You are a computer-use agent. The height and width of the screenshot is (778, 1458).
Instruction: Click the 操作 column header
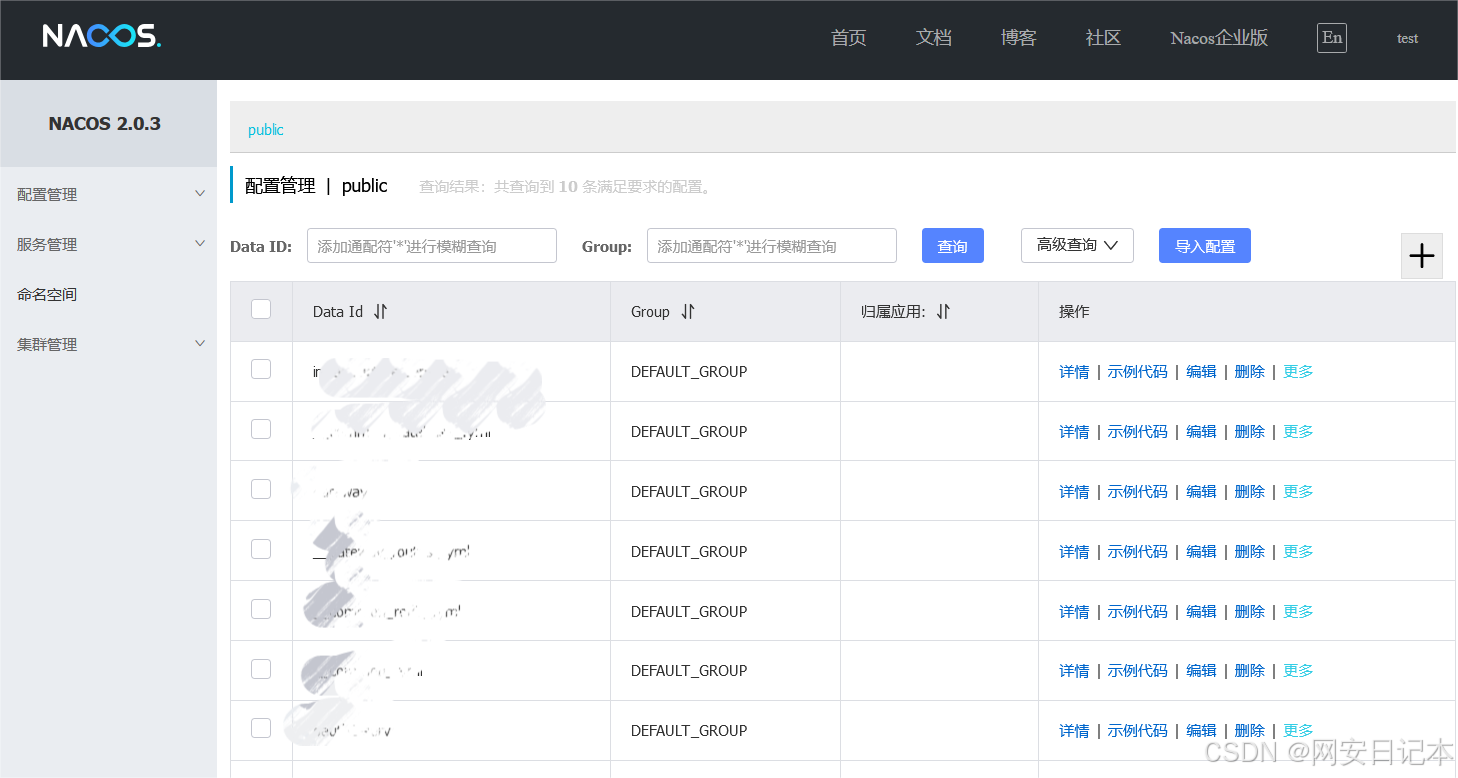[x=1074, y=312]
